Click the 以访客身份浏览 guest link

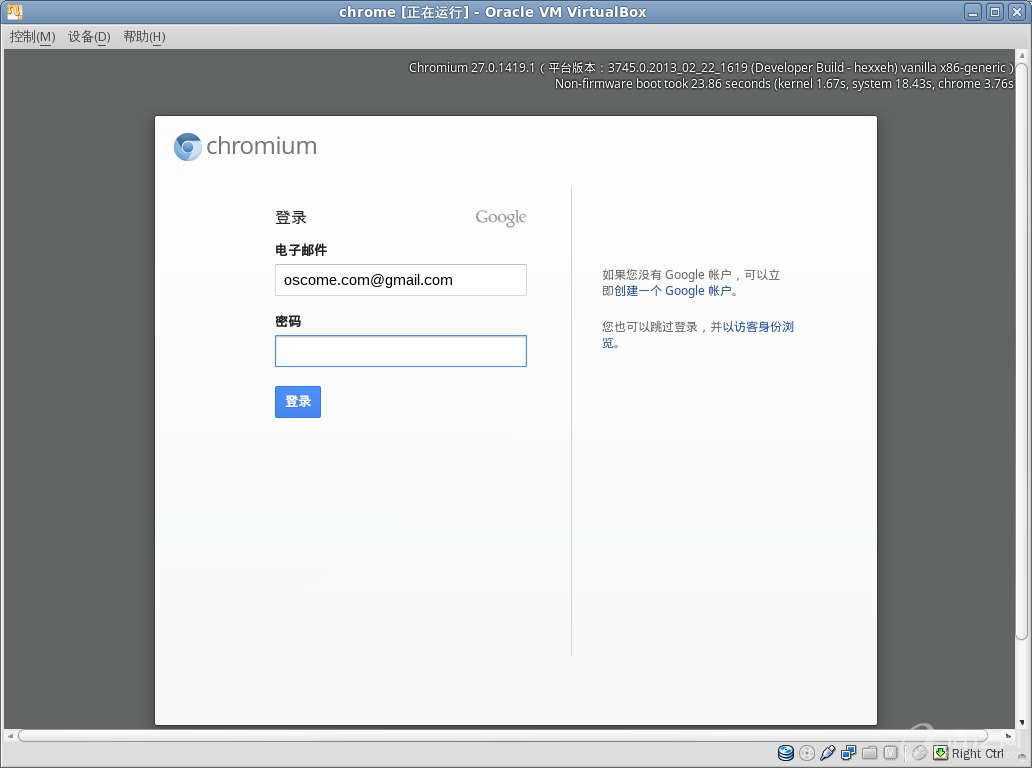pyautogui.click(x=758, y=327)
